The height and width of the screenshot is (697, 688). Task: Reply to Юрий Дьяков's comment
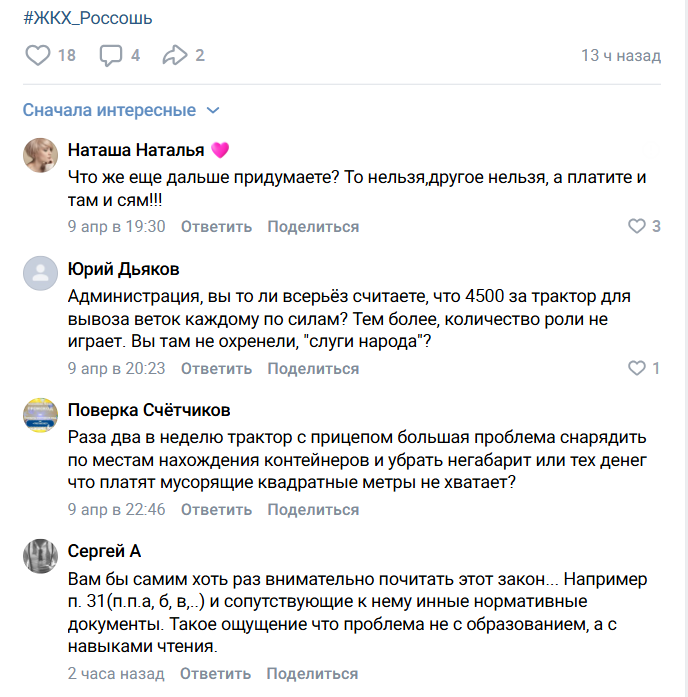pos(216,368)
